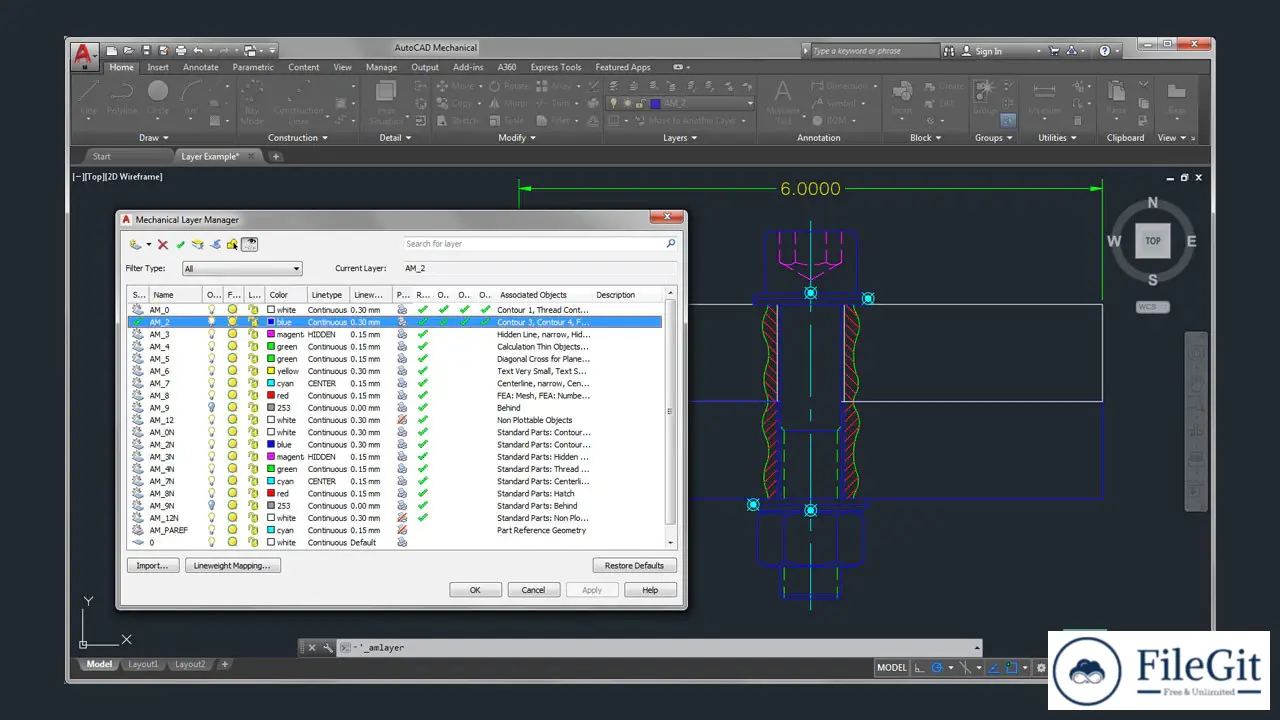Select the Circle tool in Draw panel
This screenshot has width=1280, height=720.
pyautogui.click(x=158, y=96)
